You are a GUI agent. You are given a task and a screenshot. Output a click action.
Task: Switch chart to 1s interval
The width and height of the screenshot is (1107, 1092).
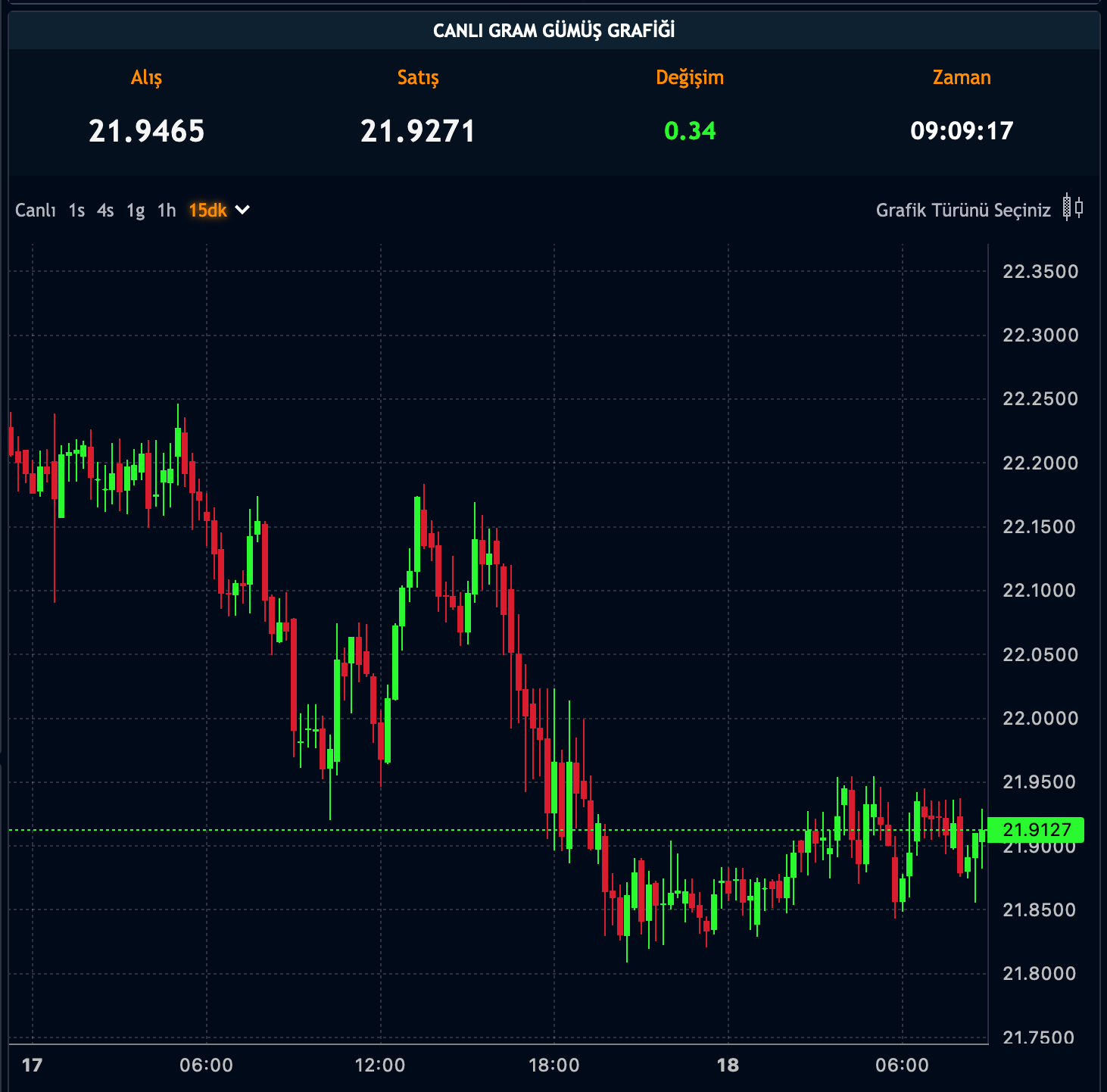coord(76,211)
